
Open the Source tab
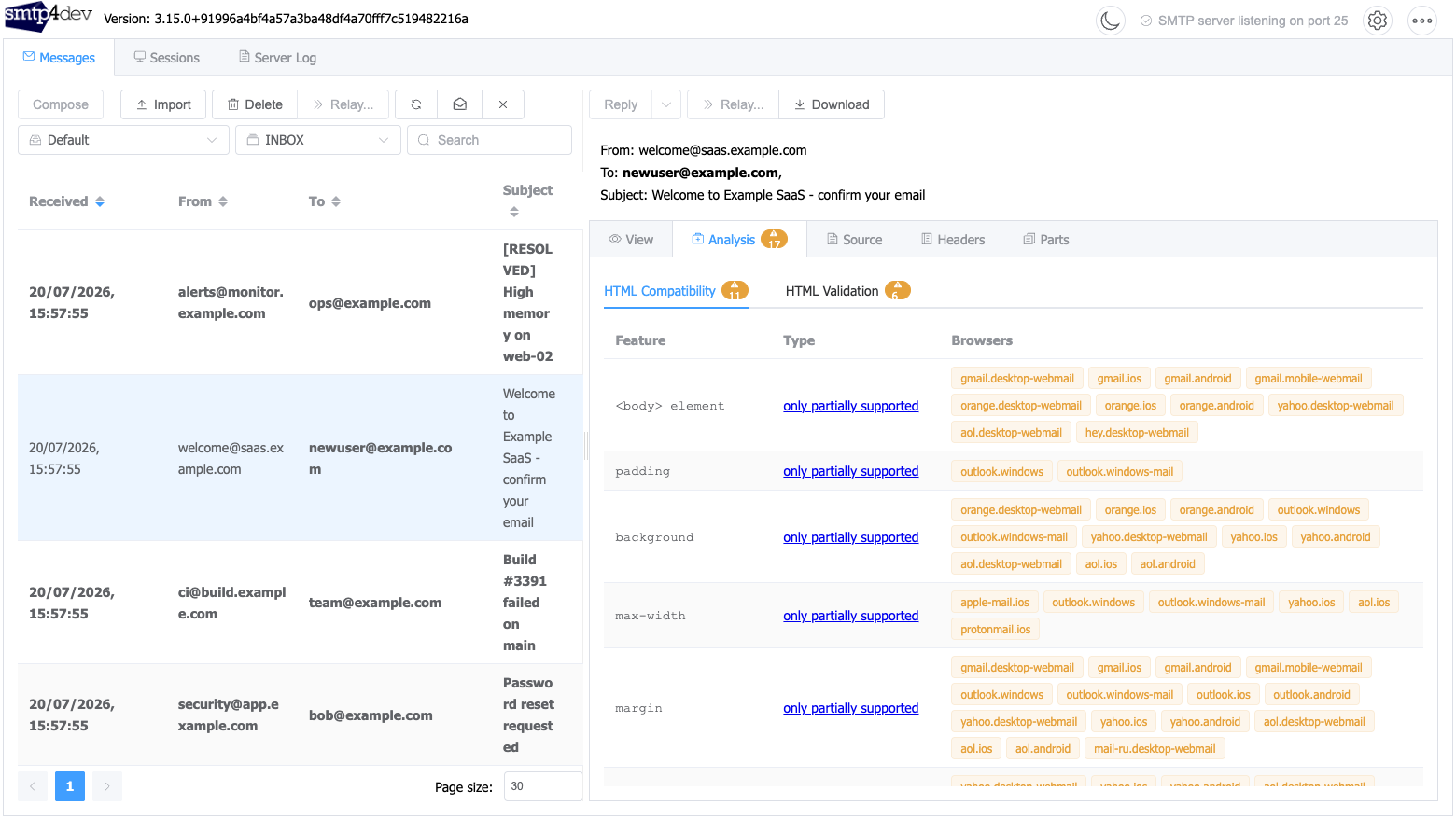tap(854, 240)
